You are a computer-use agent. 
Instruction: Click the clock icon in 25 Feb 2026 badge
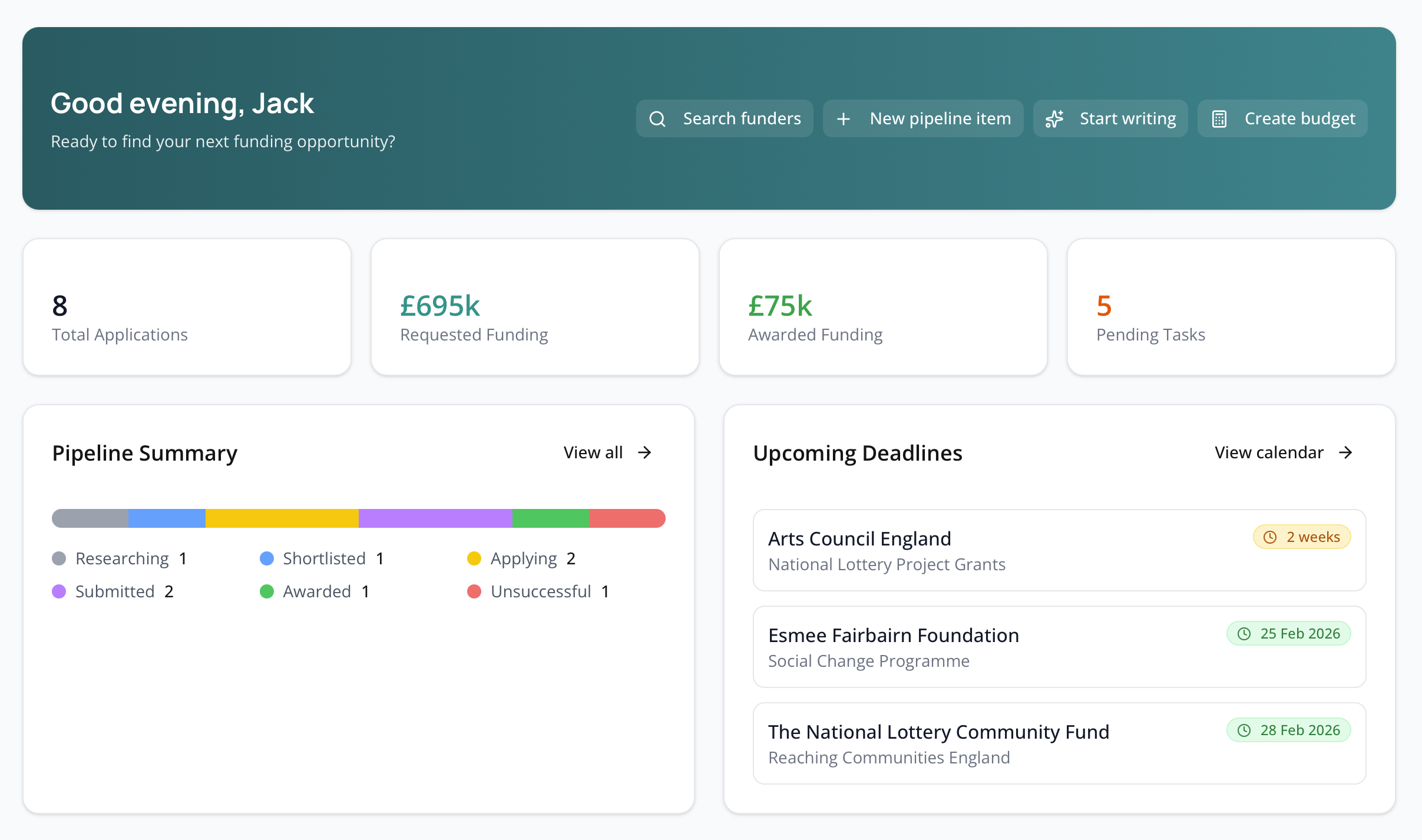pos(1244,634)
